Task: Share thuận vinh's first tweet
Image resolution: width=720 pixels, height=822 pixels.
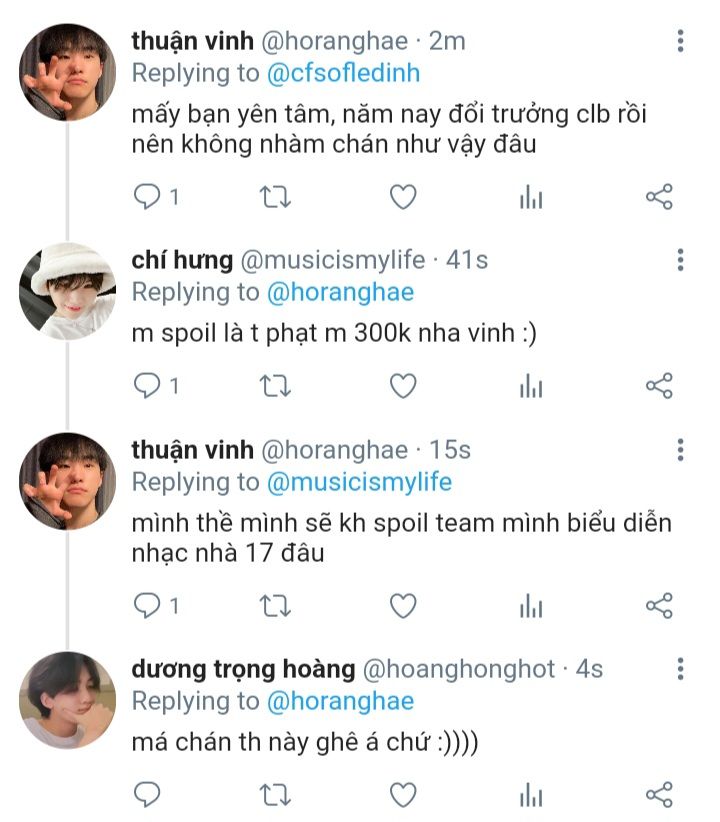Action: [x=659, y=197]
